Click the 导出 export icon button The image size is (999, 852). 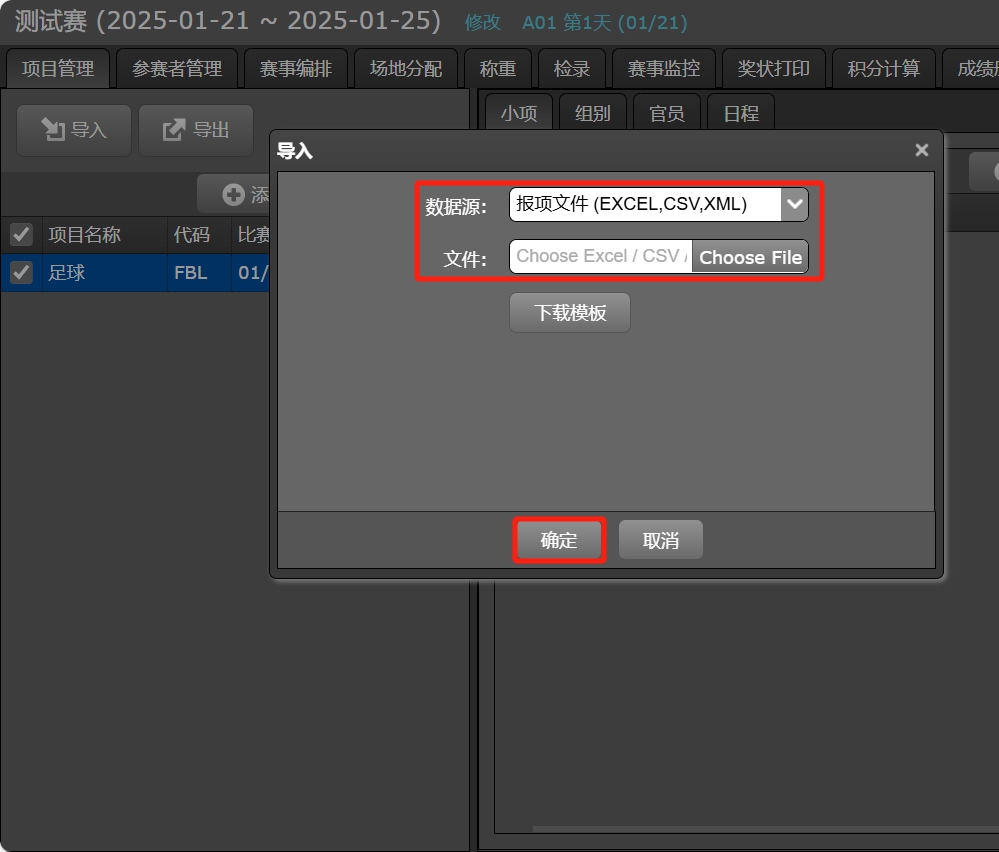196,130
